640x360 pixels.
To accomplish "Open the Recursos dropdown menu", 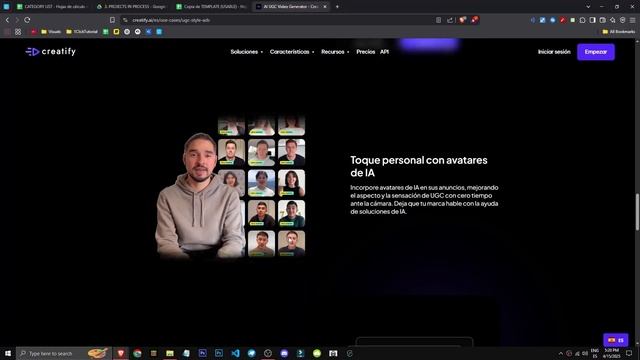I will tap(335, 52).
